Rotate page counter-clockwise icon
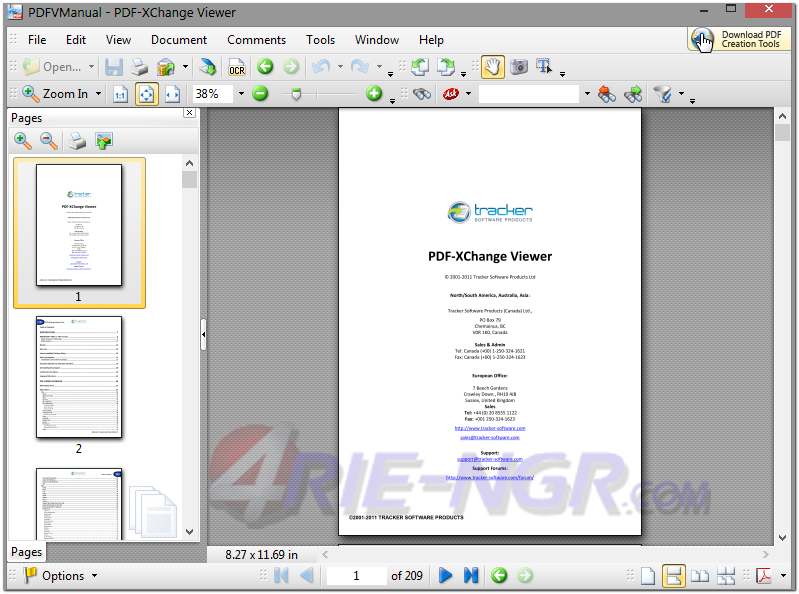The image size is (799, 594). tap(420, 67)
